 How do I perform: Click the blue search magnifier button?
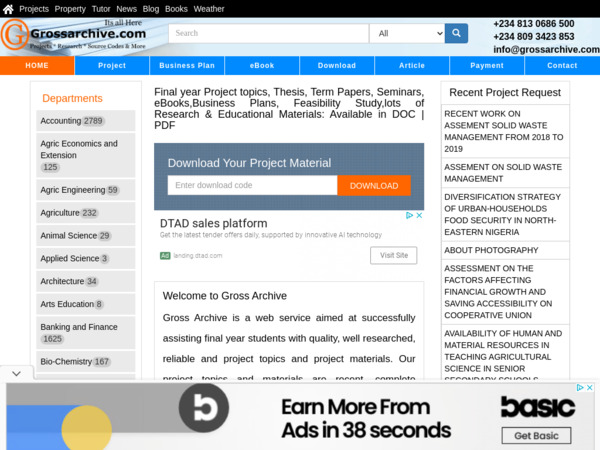456,33
